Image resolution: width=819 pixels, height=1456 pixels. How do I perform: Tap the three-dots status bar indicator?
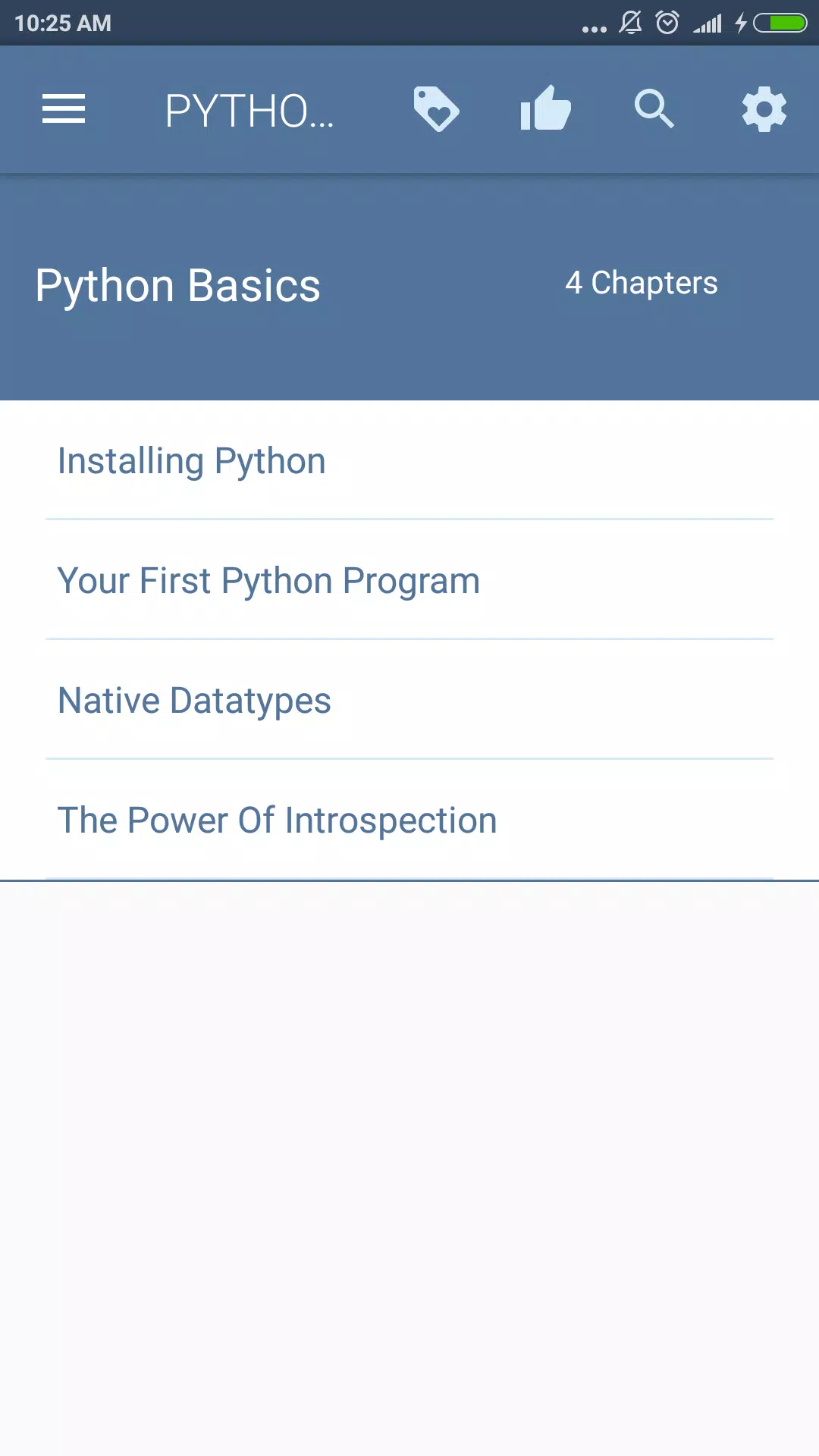(x=594, y=29)
